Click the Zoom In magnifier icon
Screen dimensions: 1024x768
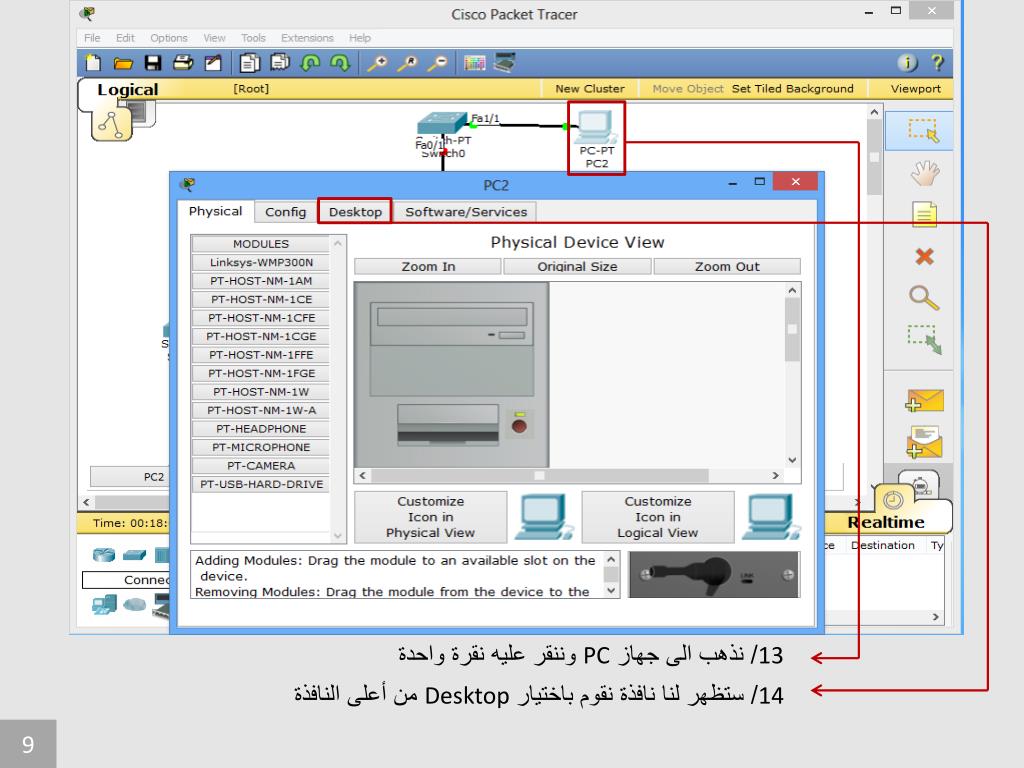377,63
